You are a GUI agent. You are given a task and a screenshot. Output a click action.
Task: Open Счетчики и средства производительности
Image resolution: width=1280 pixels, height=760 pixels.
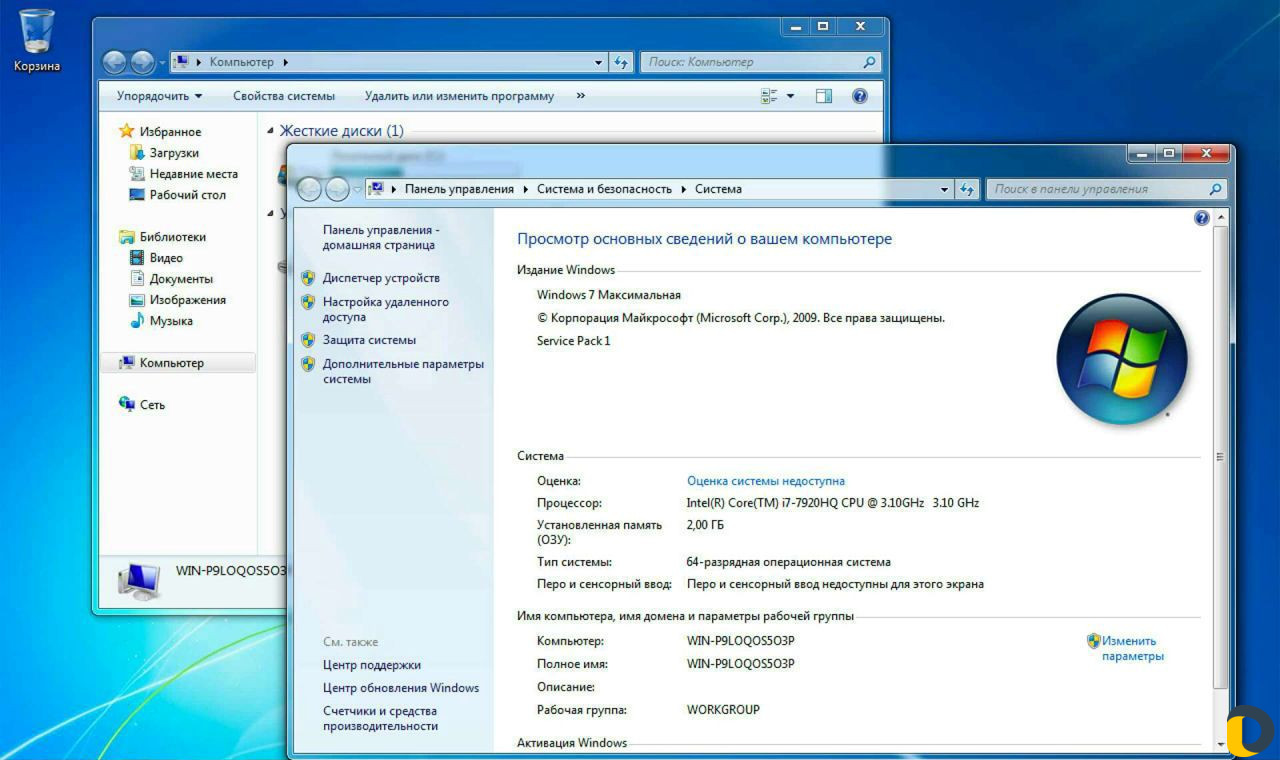point(380,718)
